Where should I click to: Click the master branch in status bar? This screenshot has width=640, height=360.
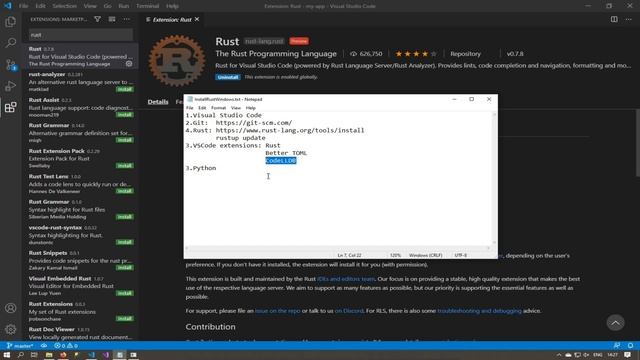click(20, 346)
